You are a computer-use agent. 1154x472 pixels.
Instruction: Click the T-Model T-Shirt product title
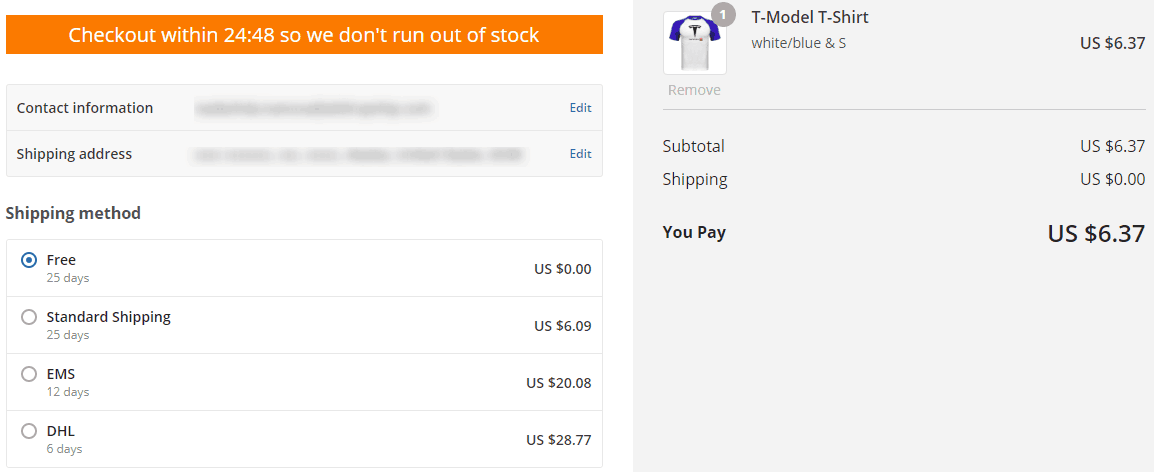809,17
